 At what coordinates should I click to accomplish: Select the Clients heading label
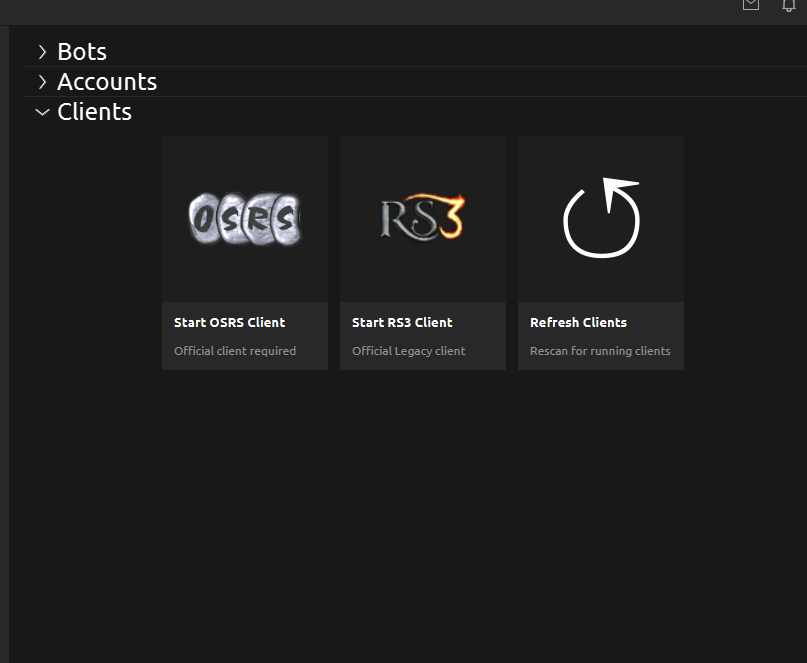(95, 112)
